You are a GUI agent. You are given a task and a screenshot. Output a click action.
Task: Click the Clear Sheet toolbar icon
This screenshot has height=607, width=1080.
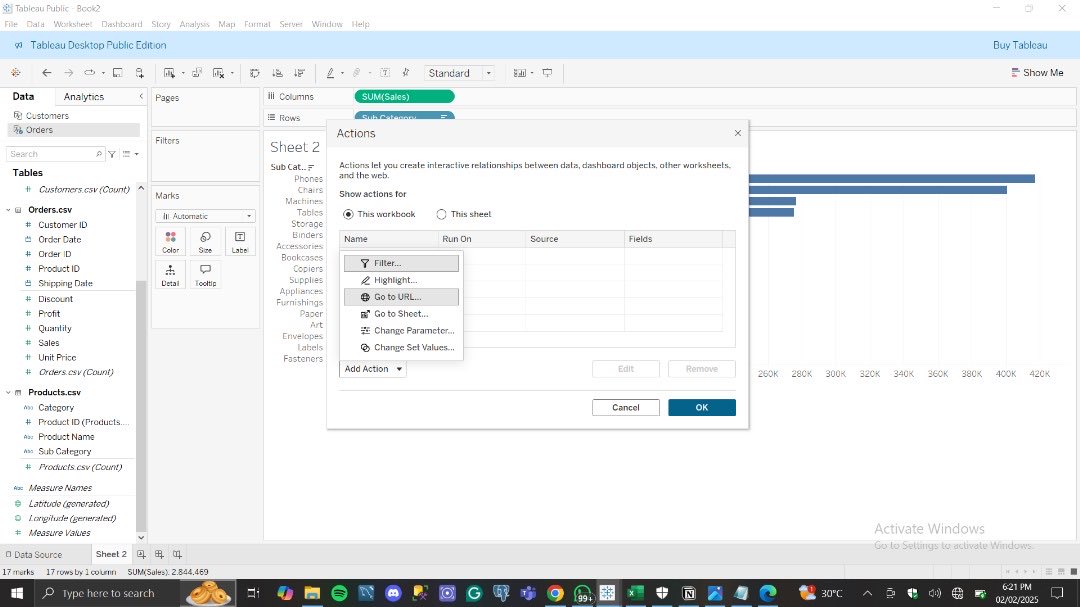click(x=218, y=72)
